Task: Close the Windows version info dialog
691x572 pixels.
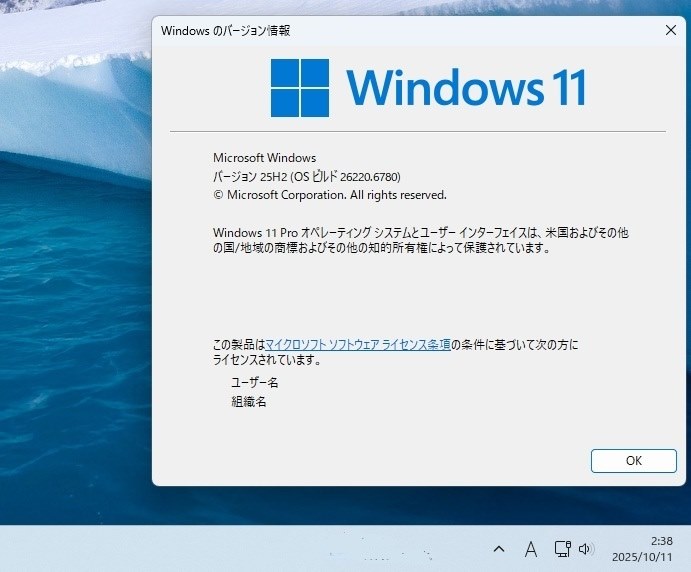Action: [x=670, y=30]
